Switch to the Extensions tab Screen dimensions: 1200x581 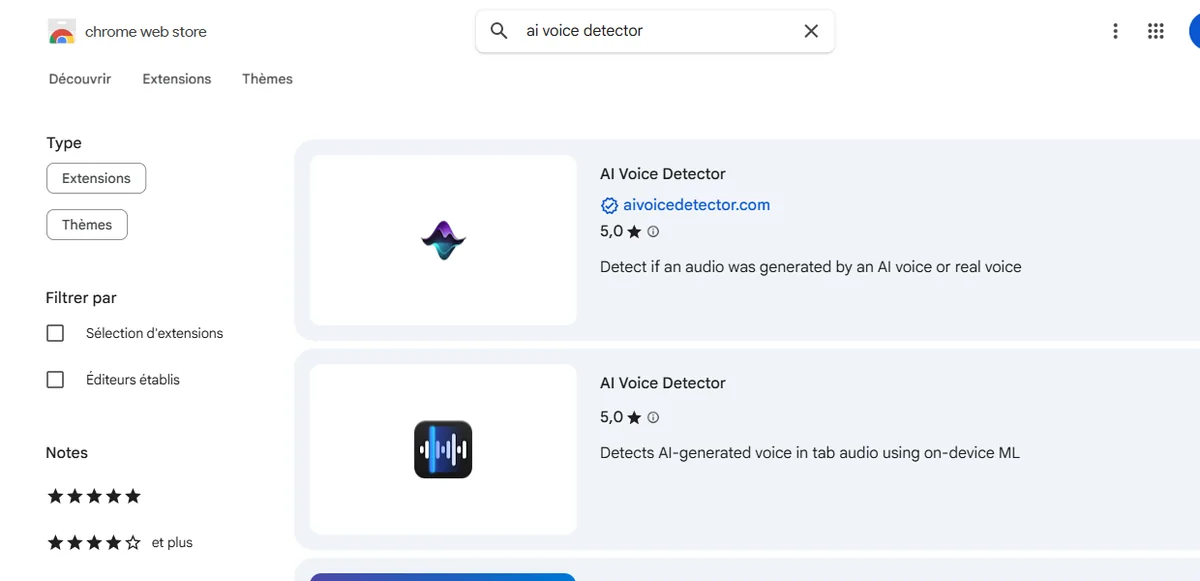(177, 79)
